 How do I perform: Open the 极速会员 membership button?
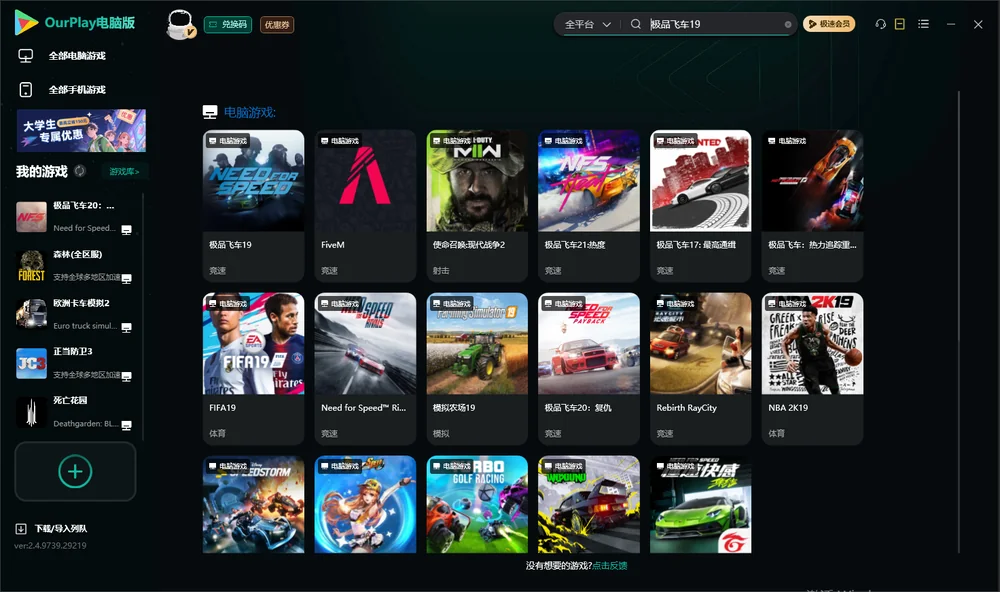[829, 24]
